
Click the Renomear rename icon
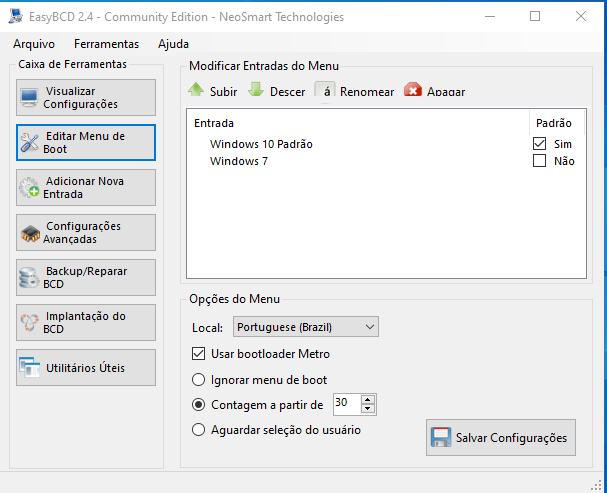click(325, 90)
